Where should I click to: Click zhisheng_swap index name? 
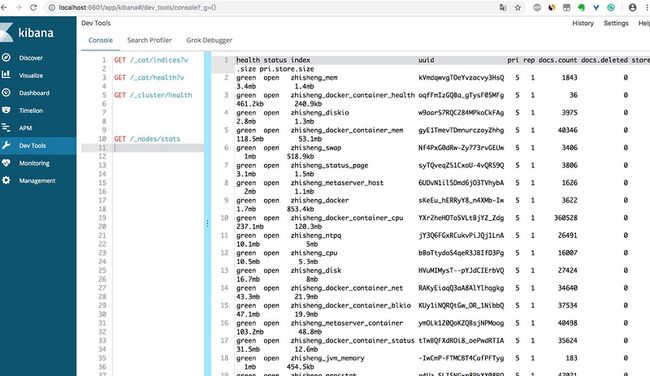point(316,148)
